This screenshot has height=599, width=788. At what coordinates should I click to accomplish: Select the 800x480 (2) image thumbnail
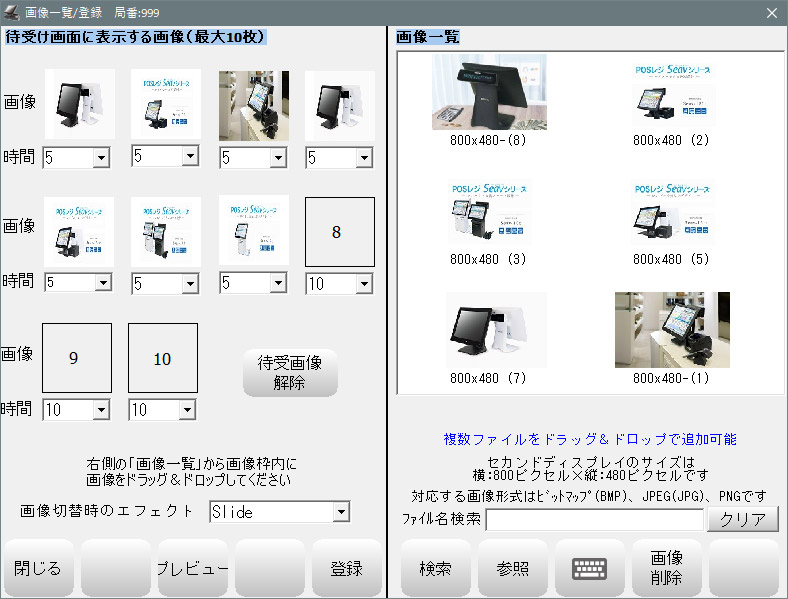coord(672,92)
